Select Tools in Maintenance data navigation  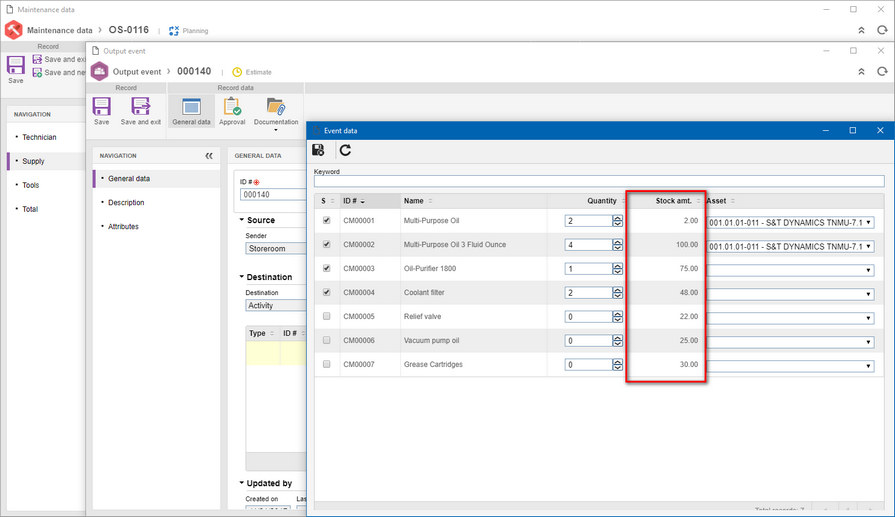[x=31, y=185]
